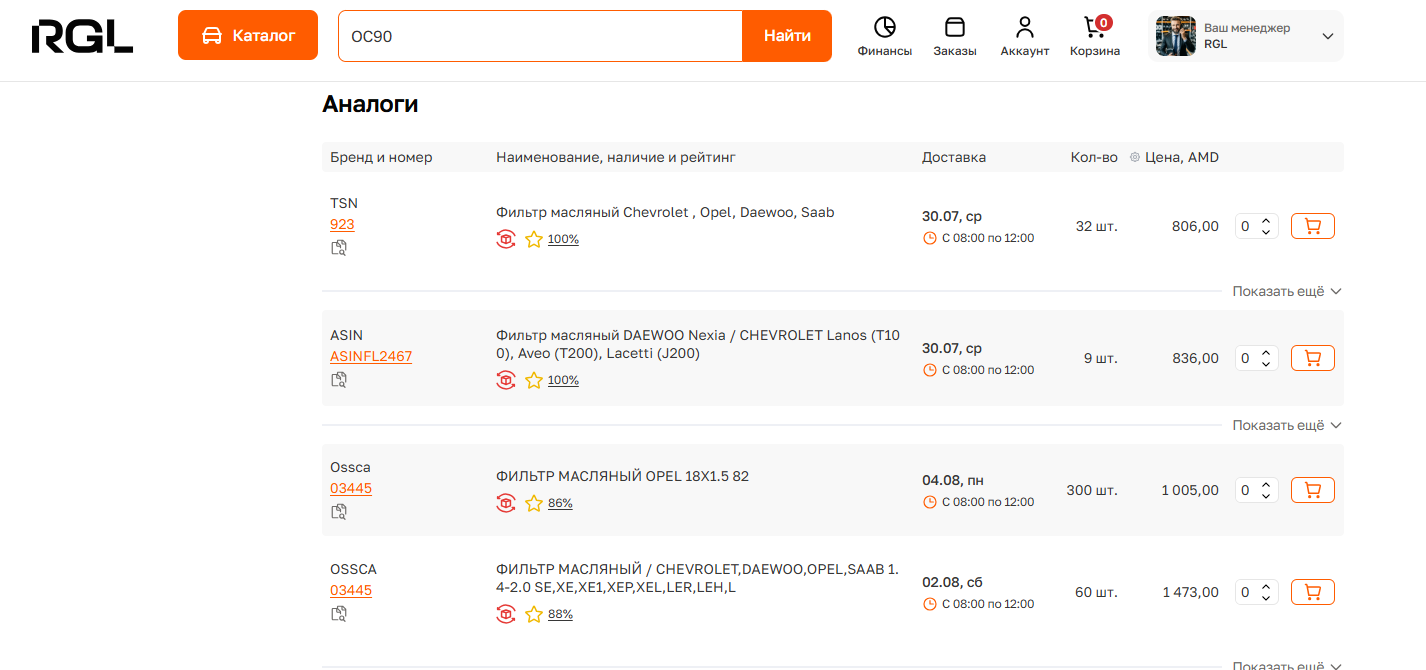Click the Кол-во column header

point(1094,157)
